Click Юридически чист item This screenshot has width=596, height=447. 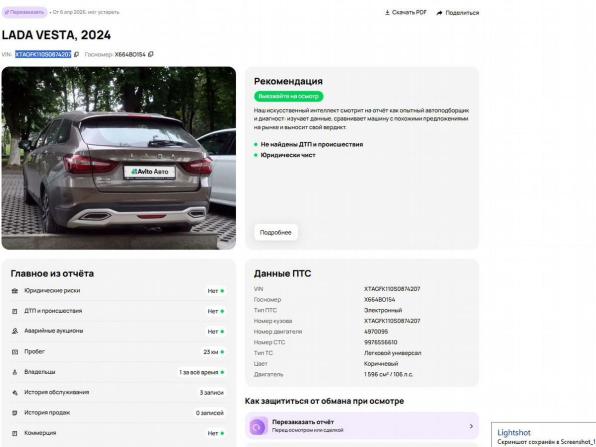288,155
